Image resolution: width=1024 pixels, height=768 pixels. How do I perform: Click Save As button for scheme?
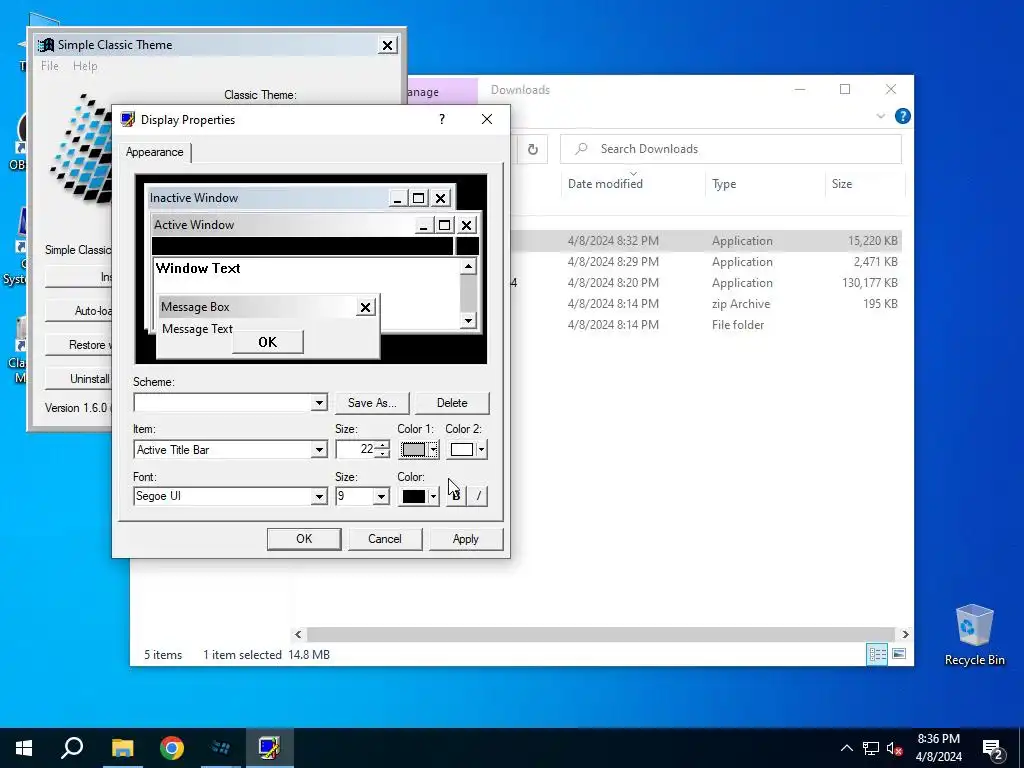[372, 403]
